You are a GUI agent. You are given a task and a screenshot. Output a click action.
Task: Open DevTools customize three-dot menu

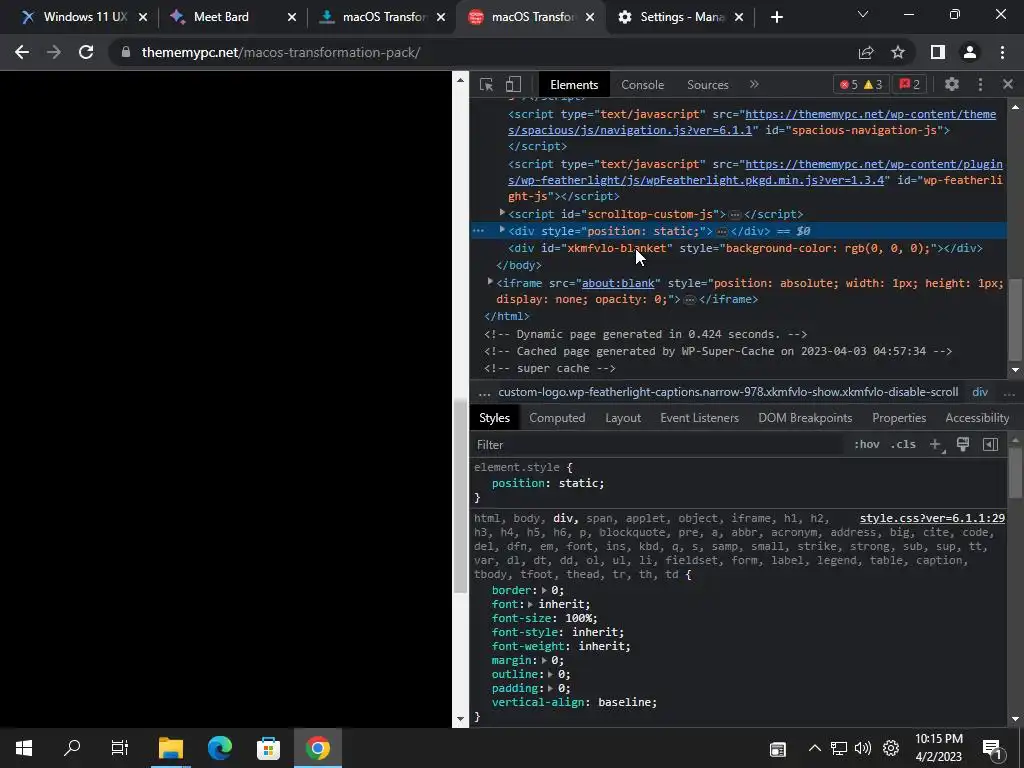(x=980, y=84)
